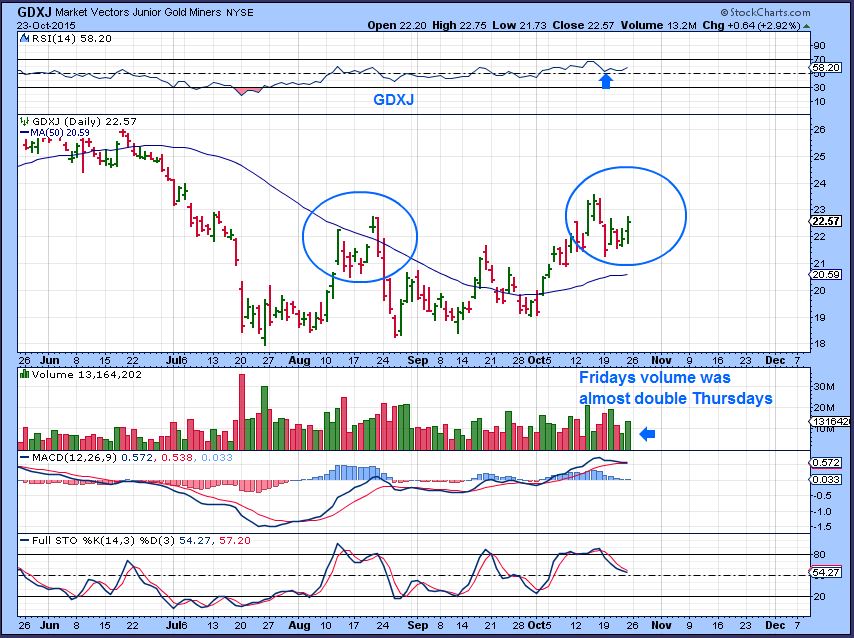Click the RSI(14) legend line icon

tap(23, 39)
